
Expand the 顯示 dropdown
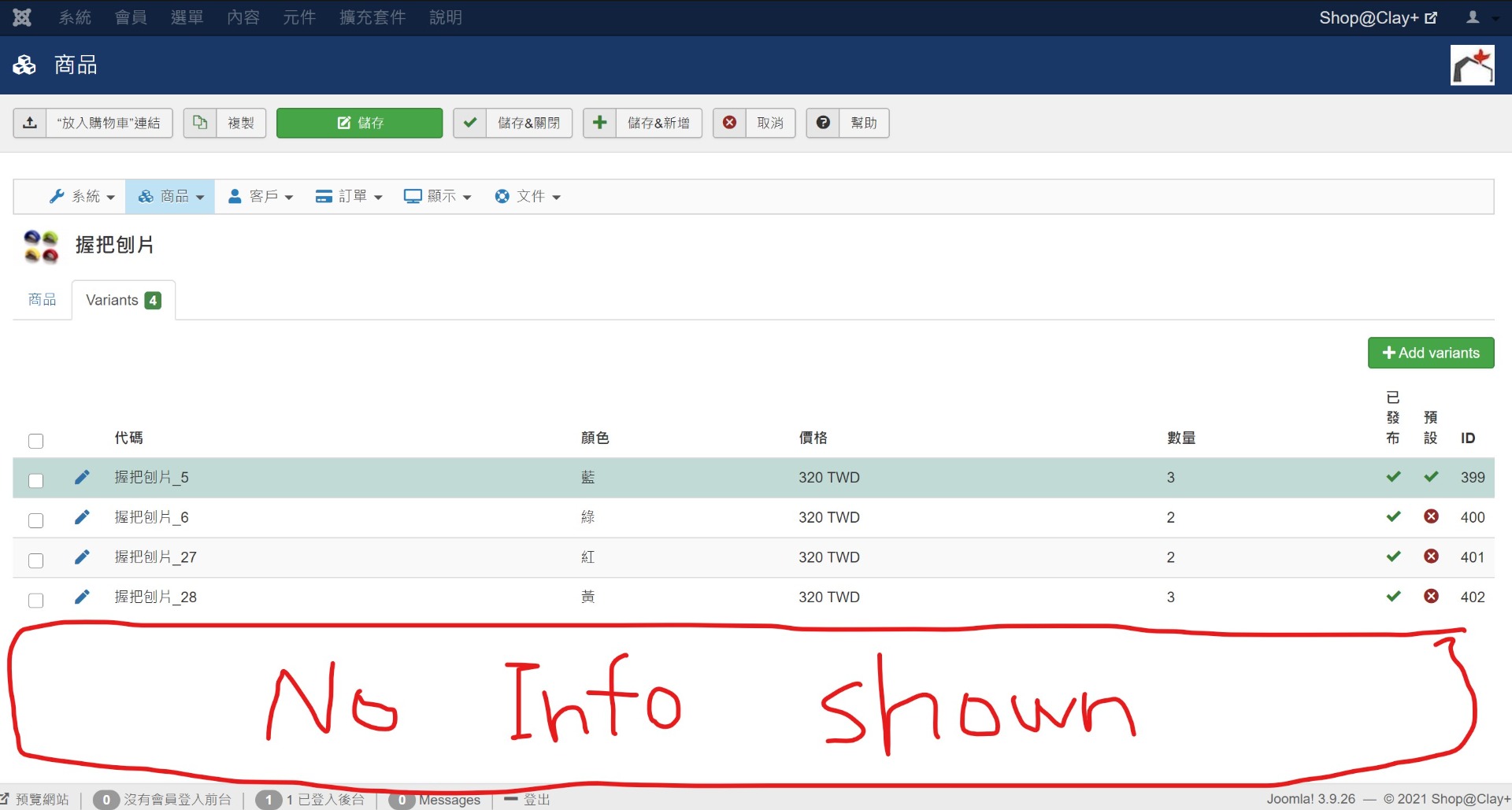click(438, 197)
